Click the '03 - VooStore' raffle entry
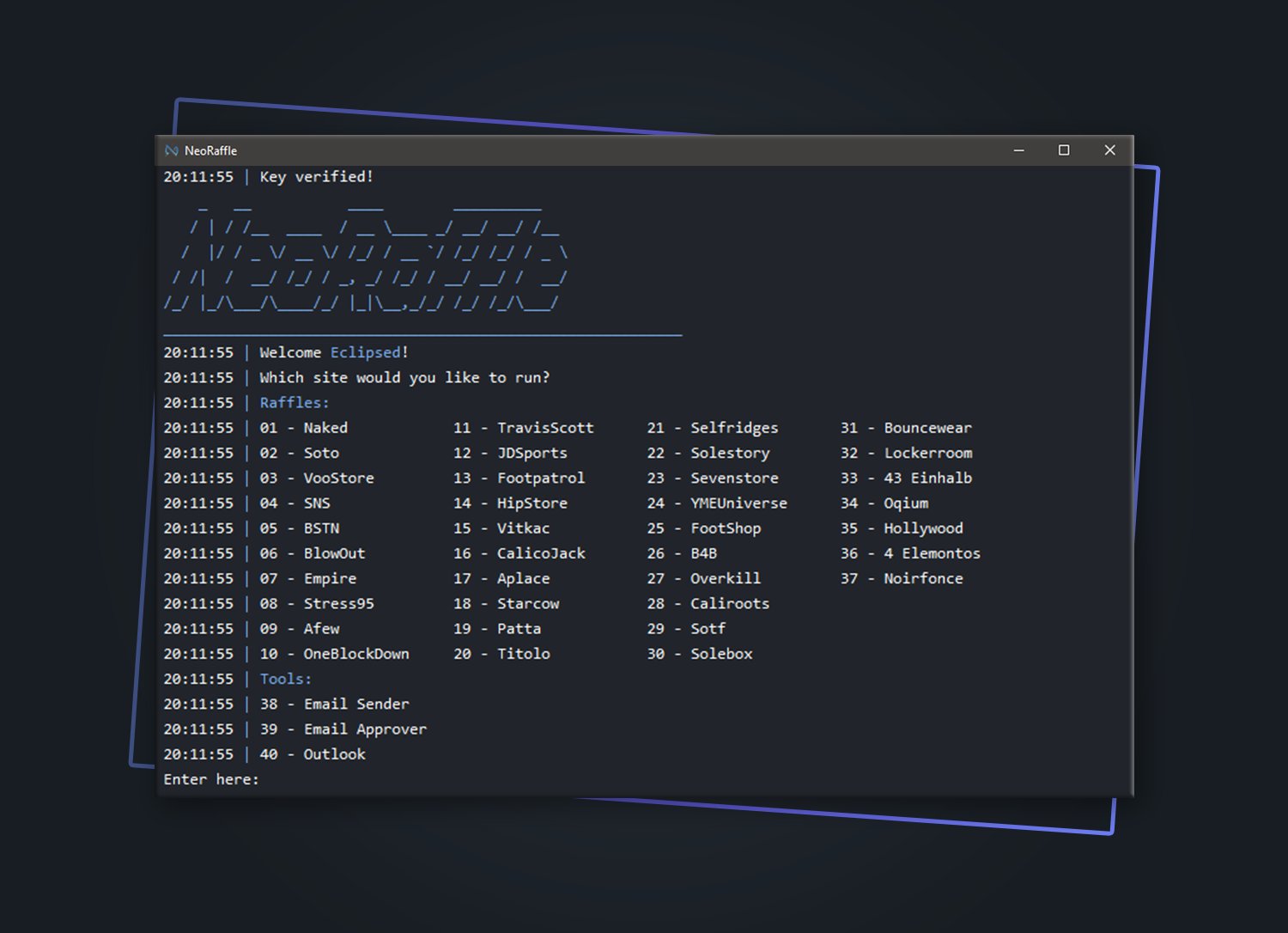Image resolution: width=1288 pixels, height=933 pixels. point(317,478)
